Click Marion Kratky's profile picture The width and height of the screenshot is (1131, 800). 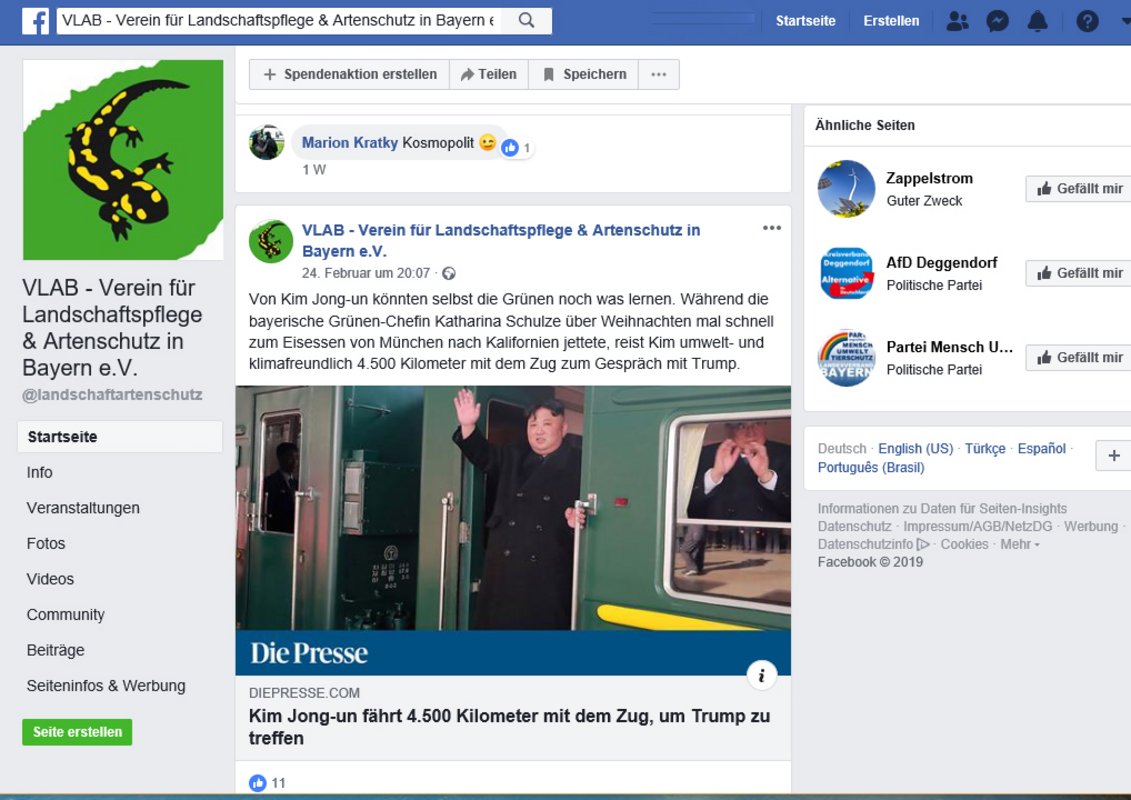[267, 142]
